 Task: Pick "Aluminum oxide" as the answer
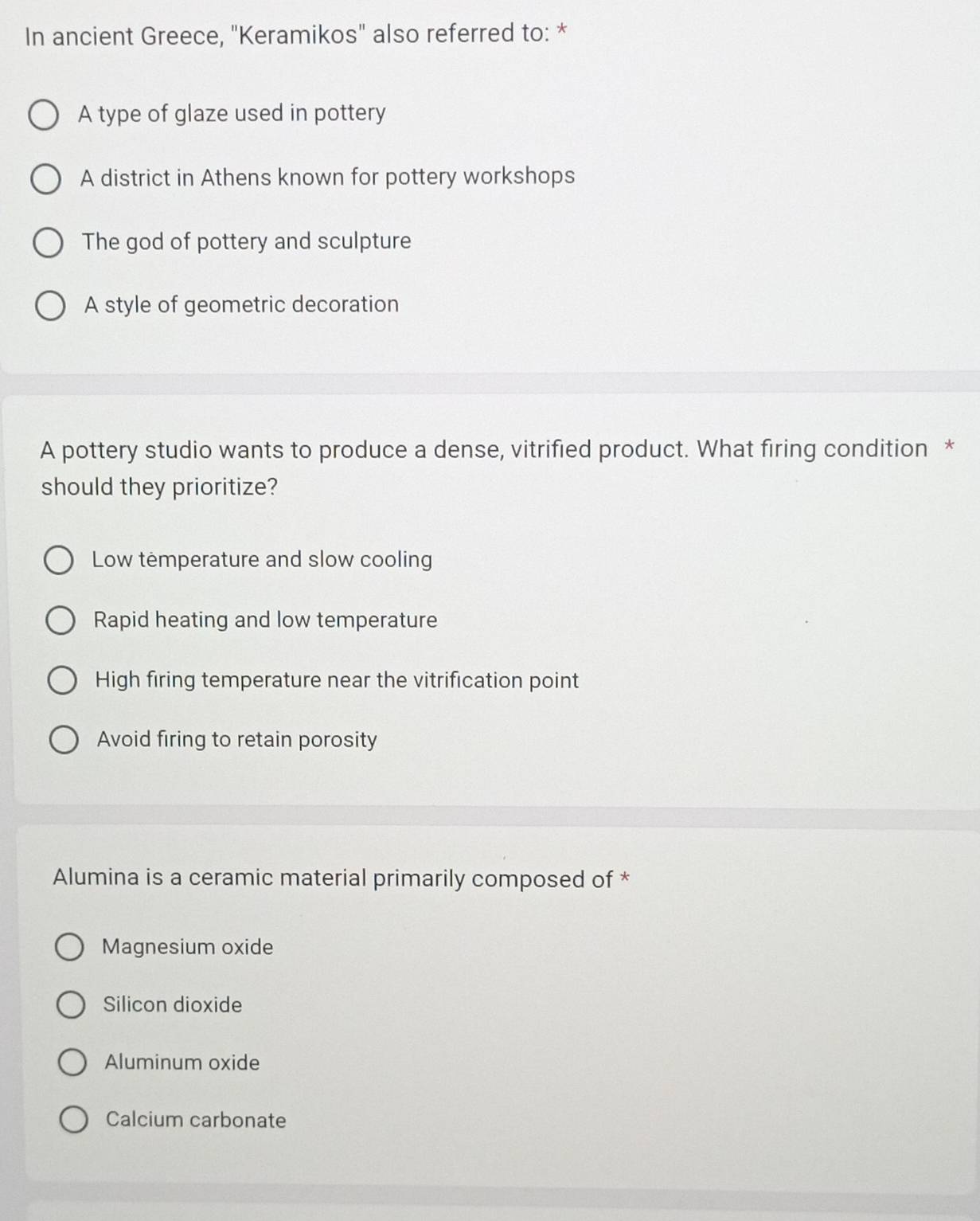point(72,1063)
